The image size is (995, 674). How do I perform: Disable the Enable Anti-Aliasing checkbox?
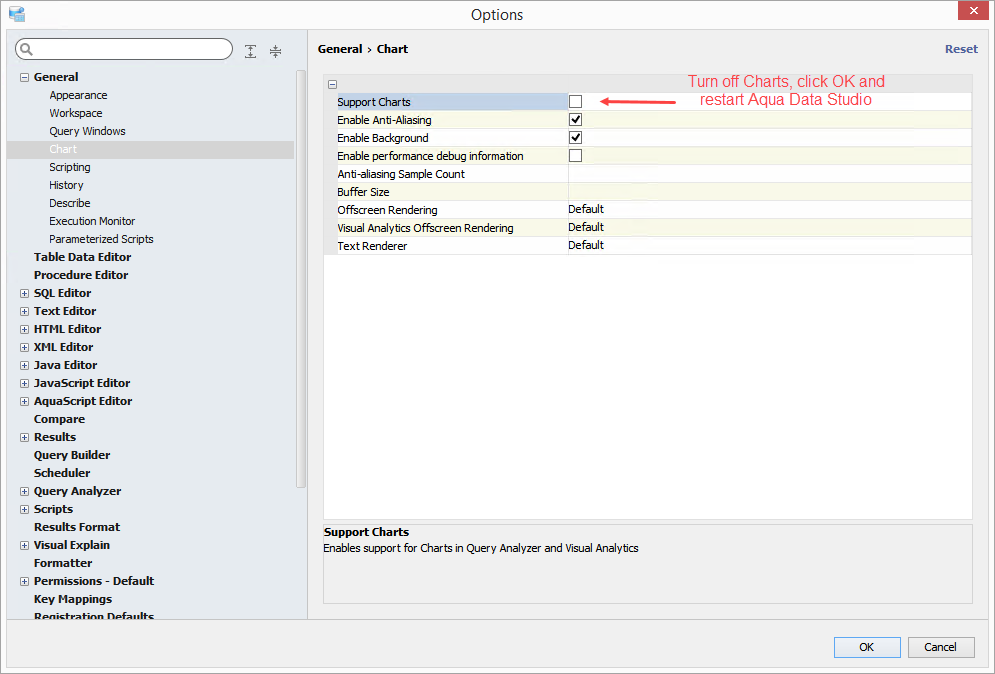pos(575,120)
